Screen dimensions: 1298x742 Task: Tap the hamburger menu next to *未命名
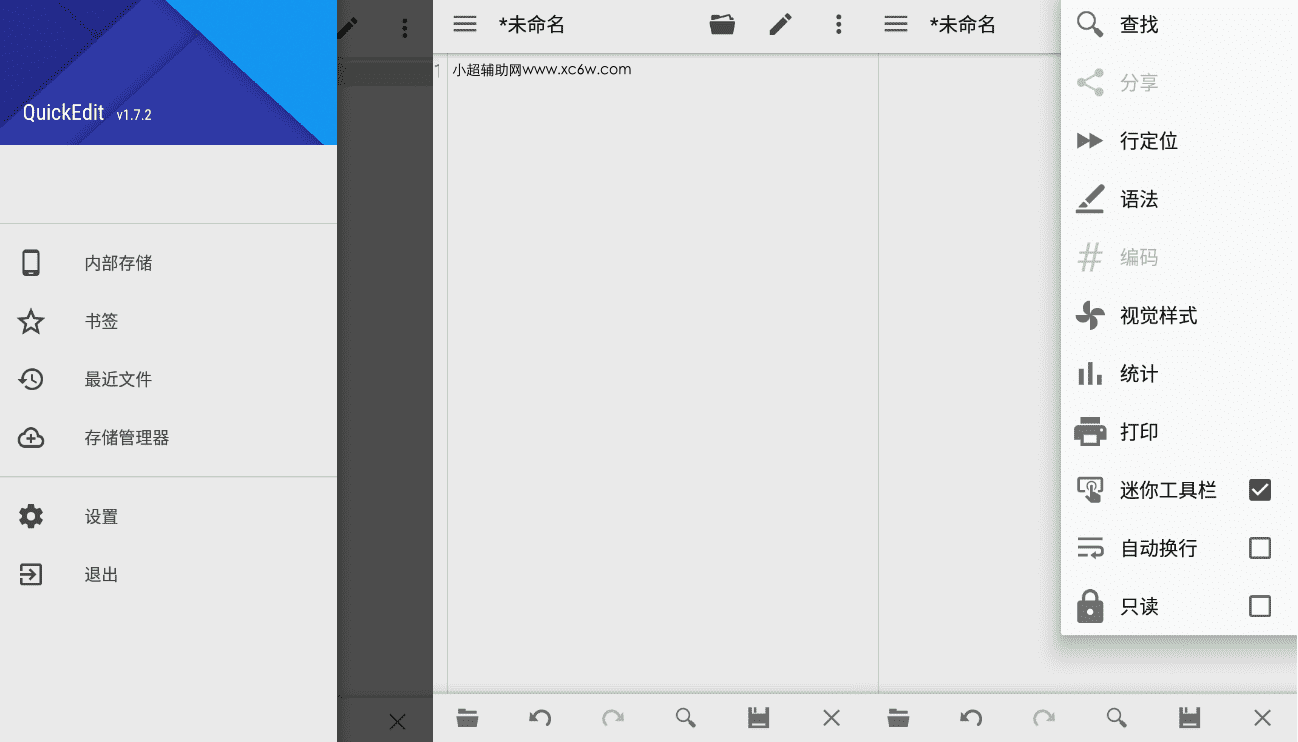(464, 24)
